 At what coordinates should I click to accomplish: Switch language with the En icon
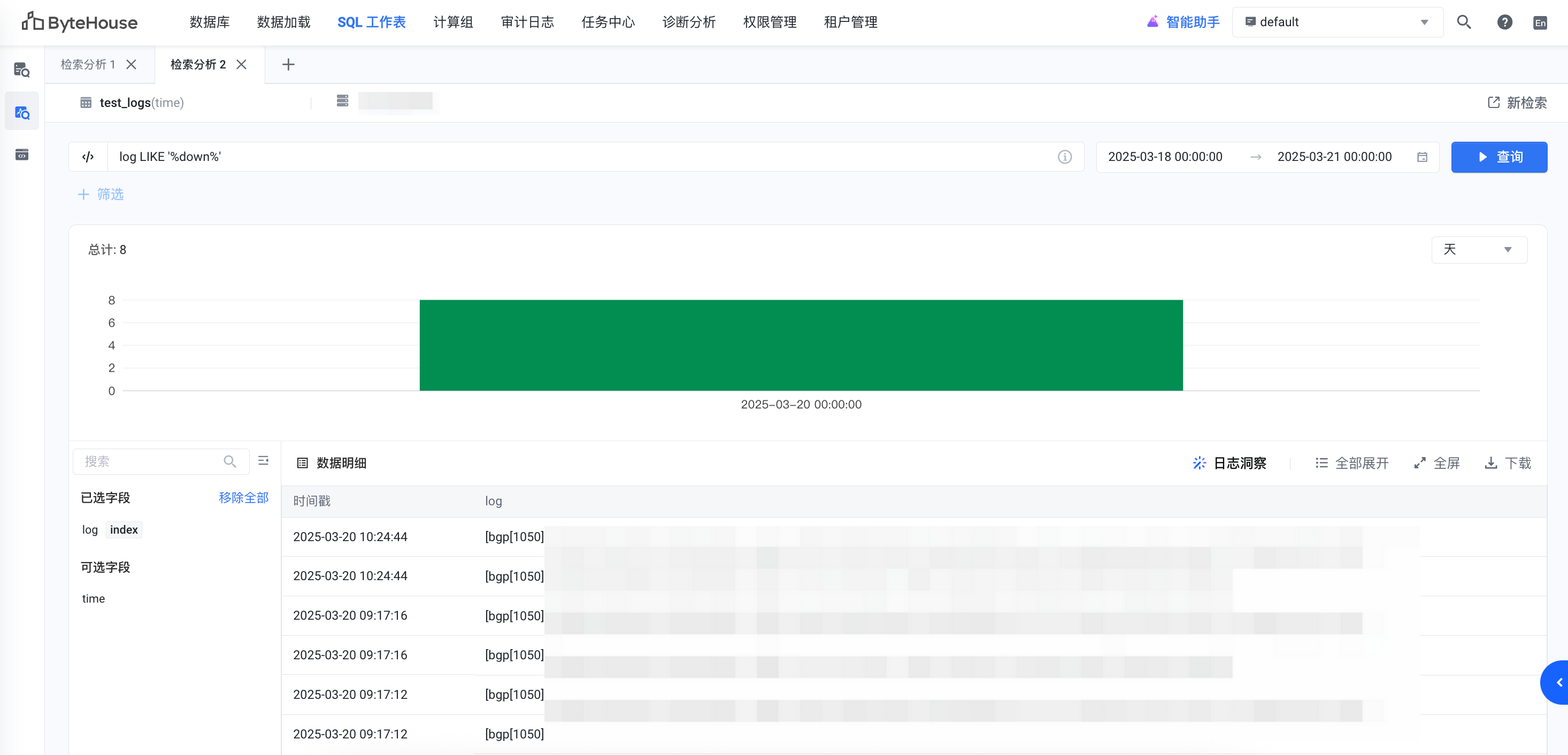point(1540,23)
